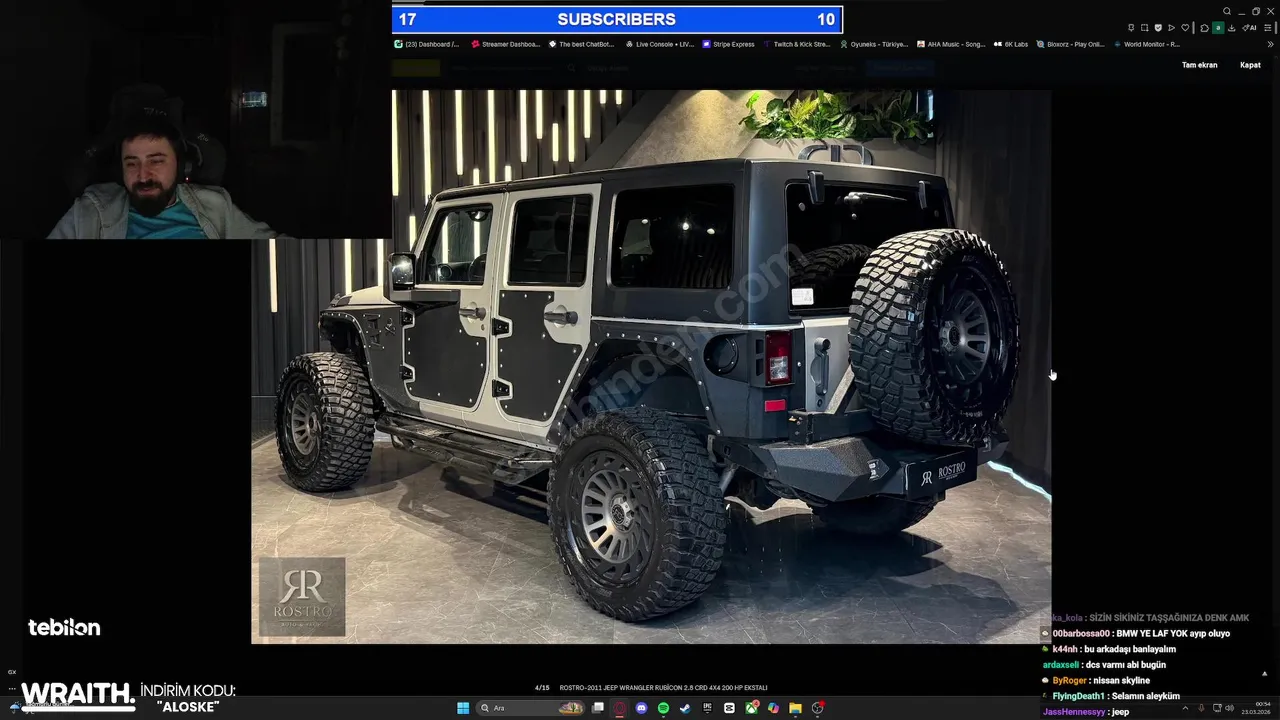Click caption ROSTRO-2011 JEEP WRANGLER RUBICON
This screenshot has width=1280, height=720.
click(x=664, y=688)
